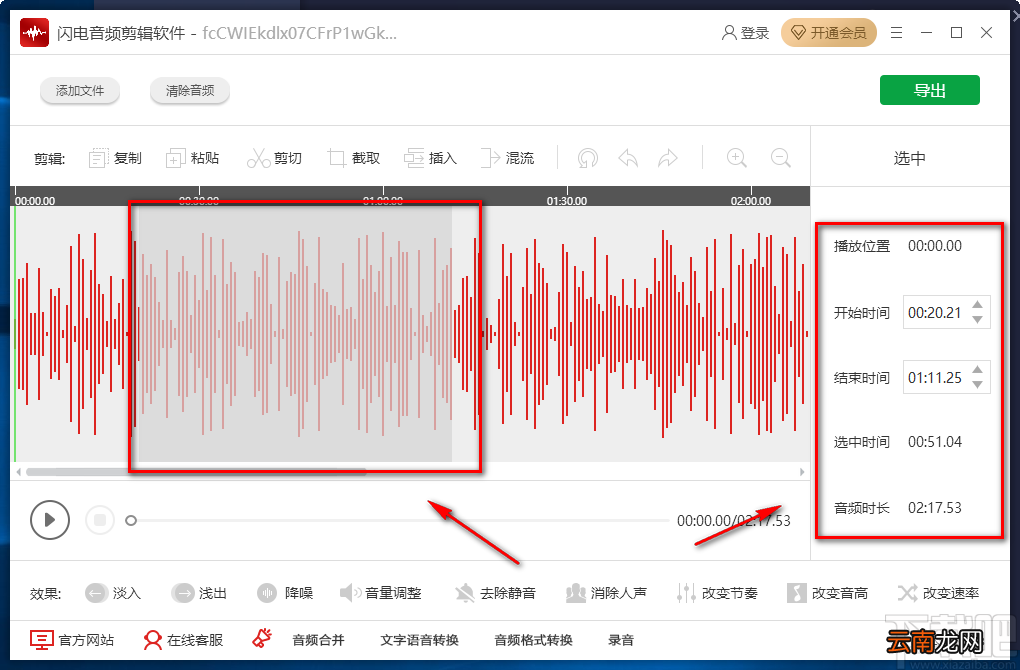Click the 02:00.00 timeline ruler mark
The width and height of the screenshot is (1020, 670).
click(751, 201)
